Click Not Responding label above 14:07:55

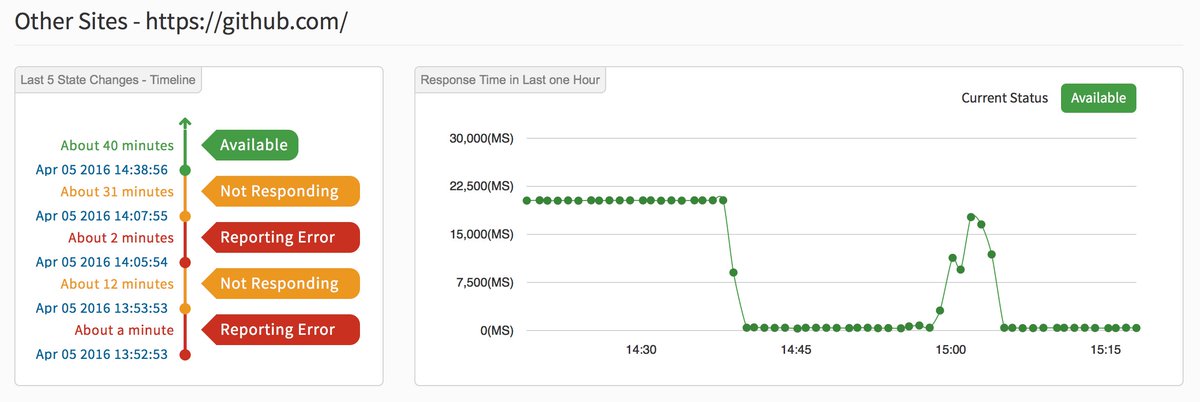coord(279,191)
